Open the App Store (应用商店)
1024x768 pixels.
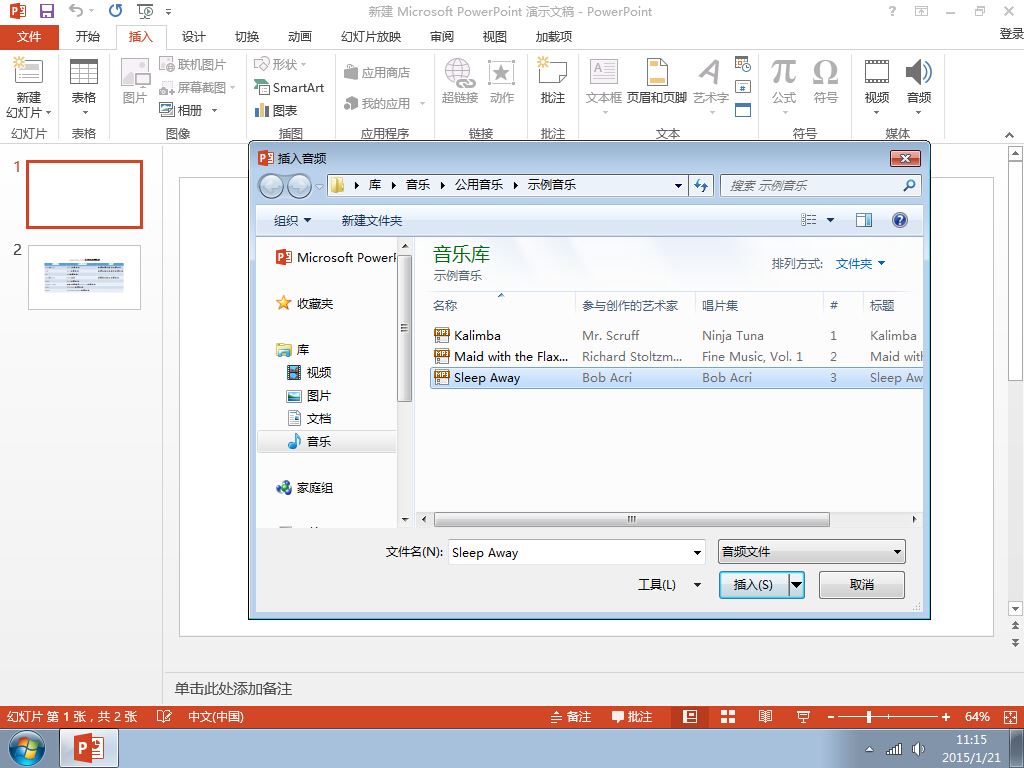378,72
